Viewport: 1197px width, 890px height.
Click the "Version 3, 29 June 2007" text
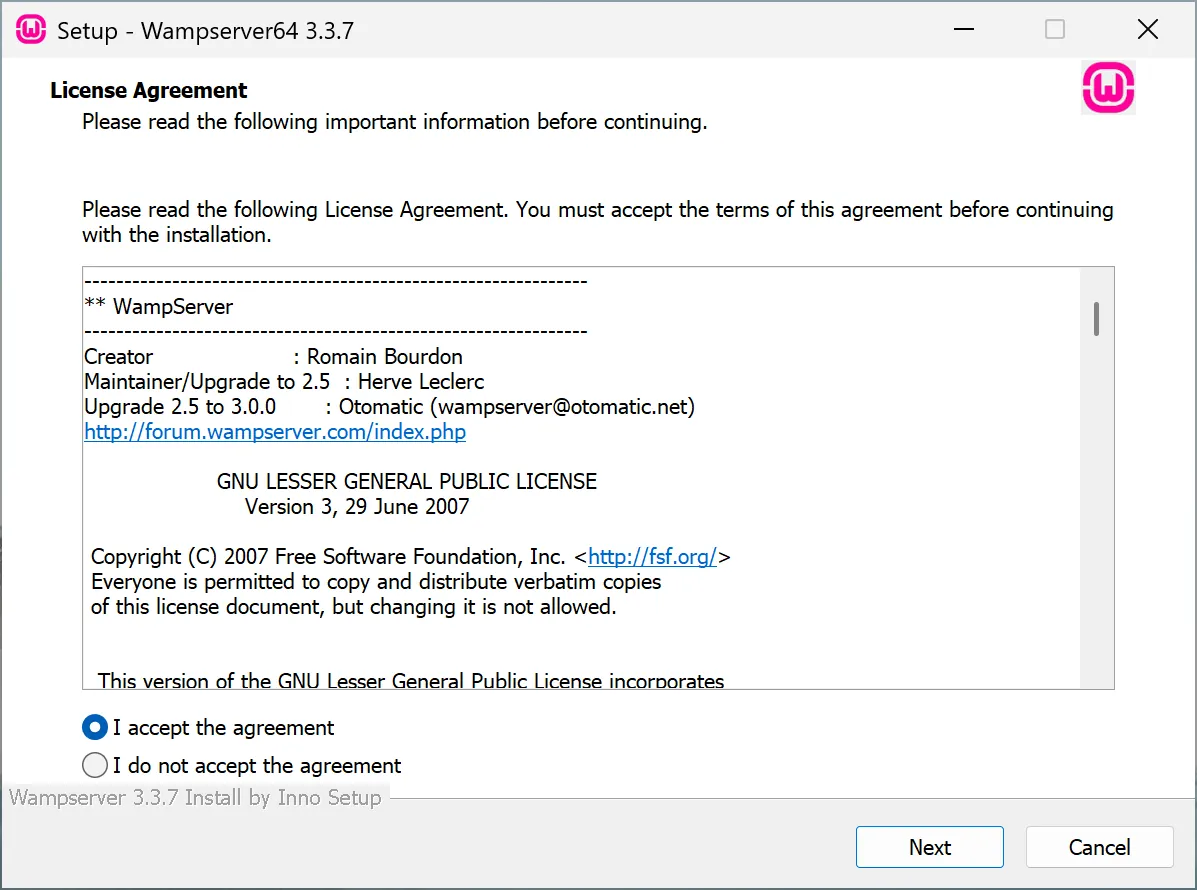357,507
